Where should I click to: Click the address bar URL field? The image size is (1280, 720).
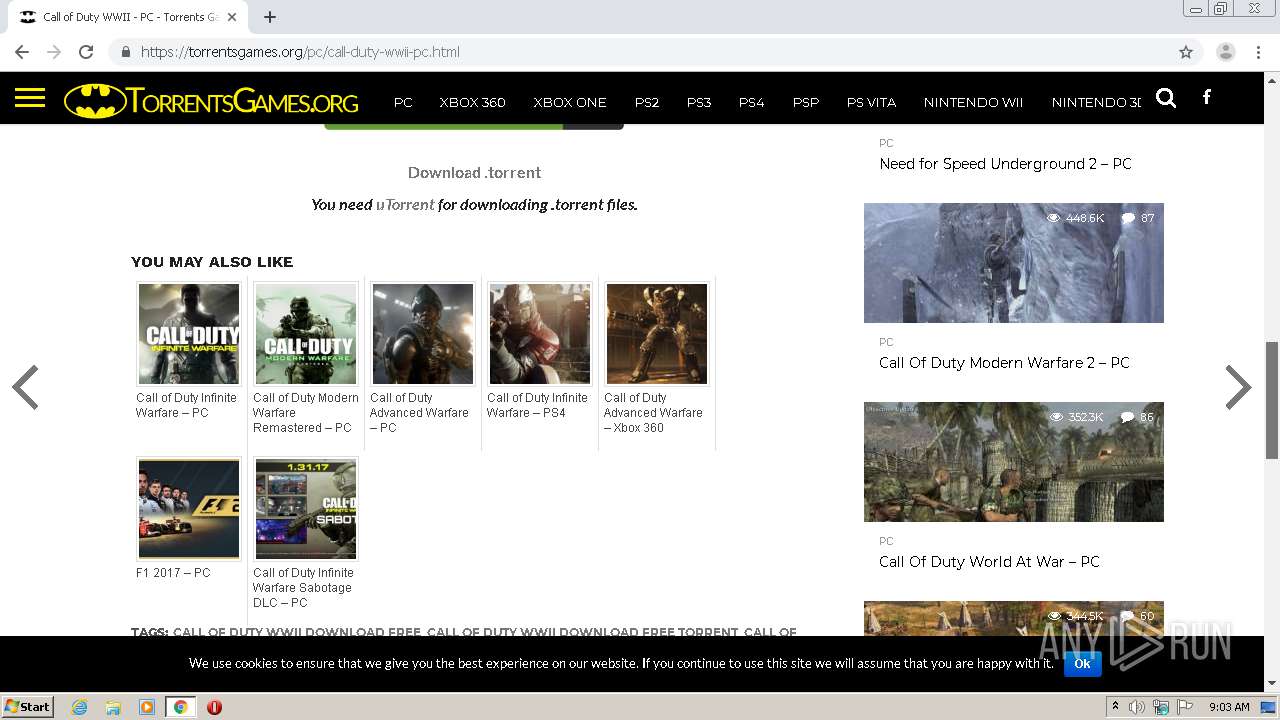pos(640,52)
